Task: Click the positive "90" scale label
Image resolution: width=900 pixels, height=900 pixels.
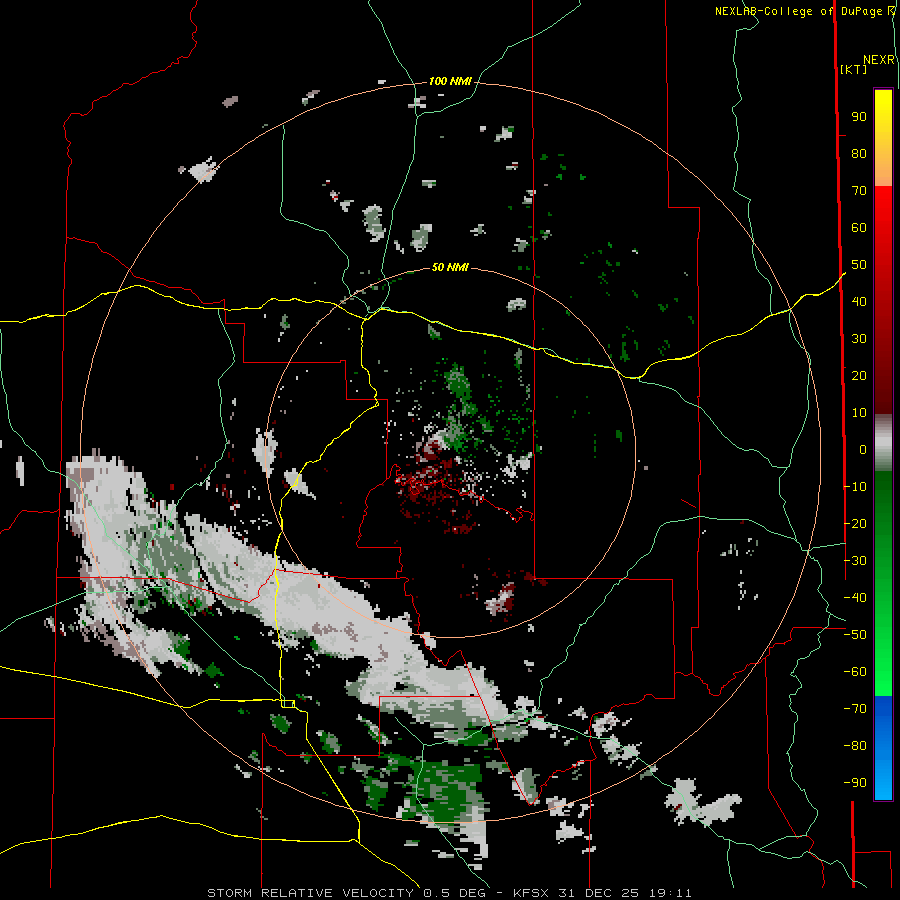Action: (x=859, y=117)
